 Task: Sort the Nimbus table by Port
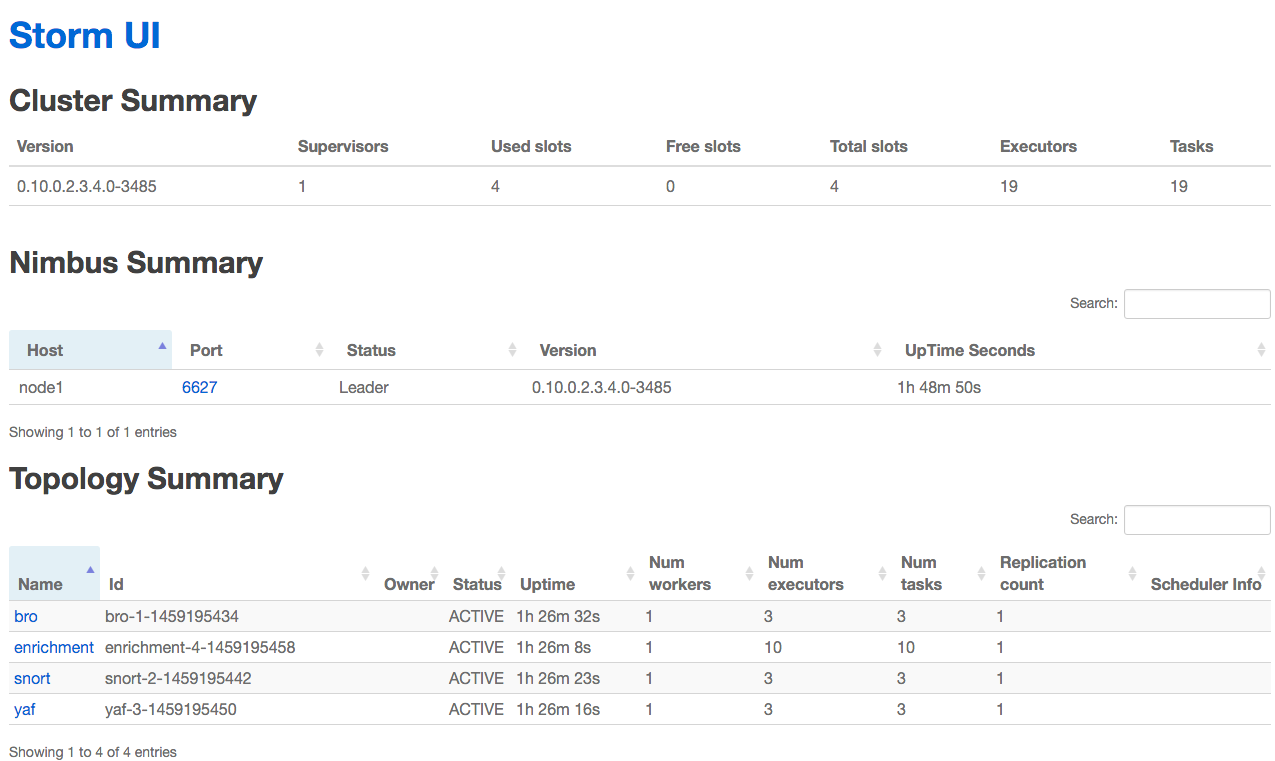point(320,350)
